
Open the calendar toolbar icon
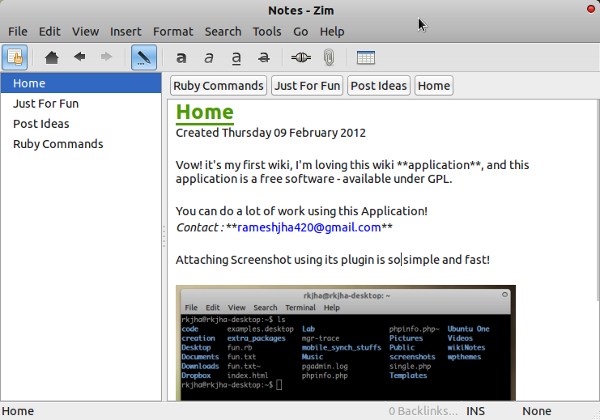[x=365, y=57]
